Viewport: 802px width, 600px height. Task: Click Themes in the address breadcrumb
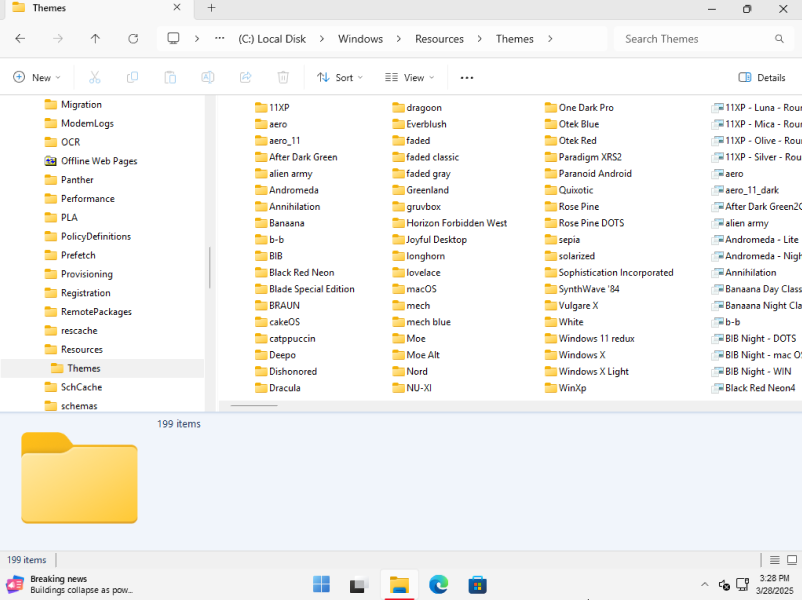[x=515, y=39]
